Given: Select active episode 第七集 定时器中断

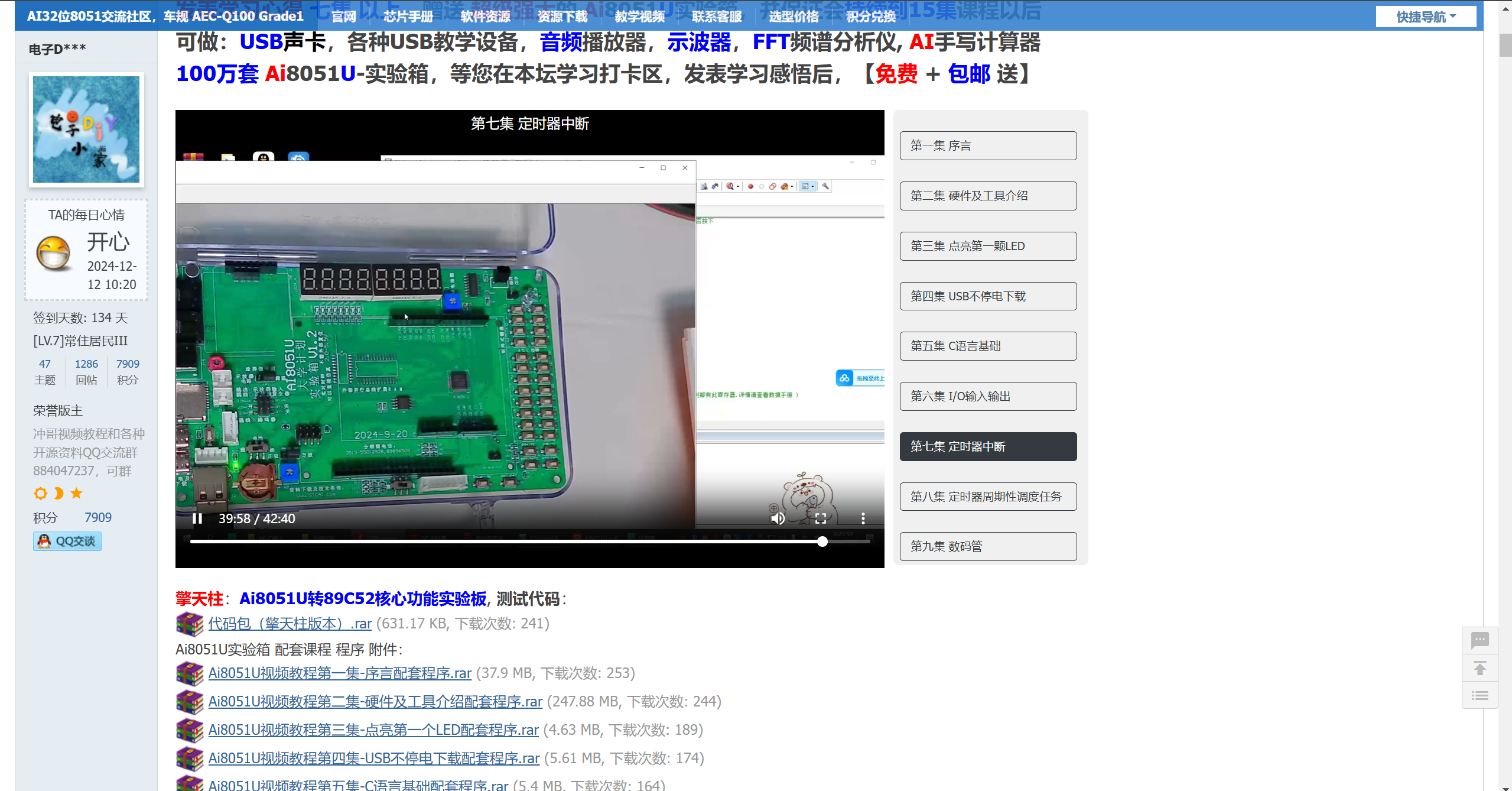Looking at the screenshot, I should pyautogui.click(x=988, y=446).
